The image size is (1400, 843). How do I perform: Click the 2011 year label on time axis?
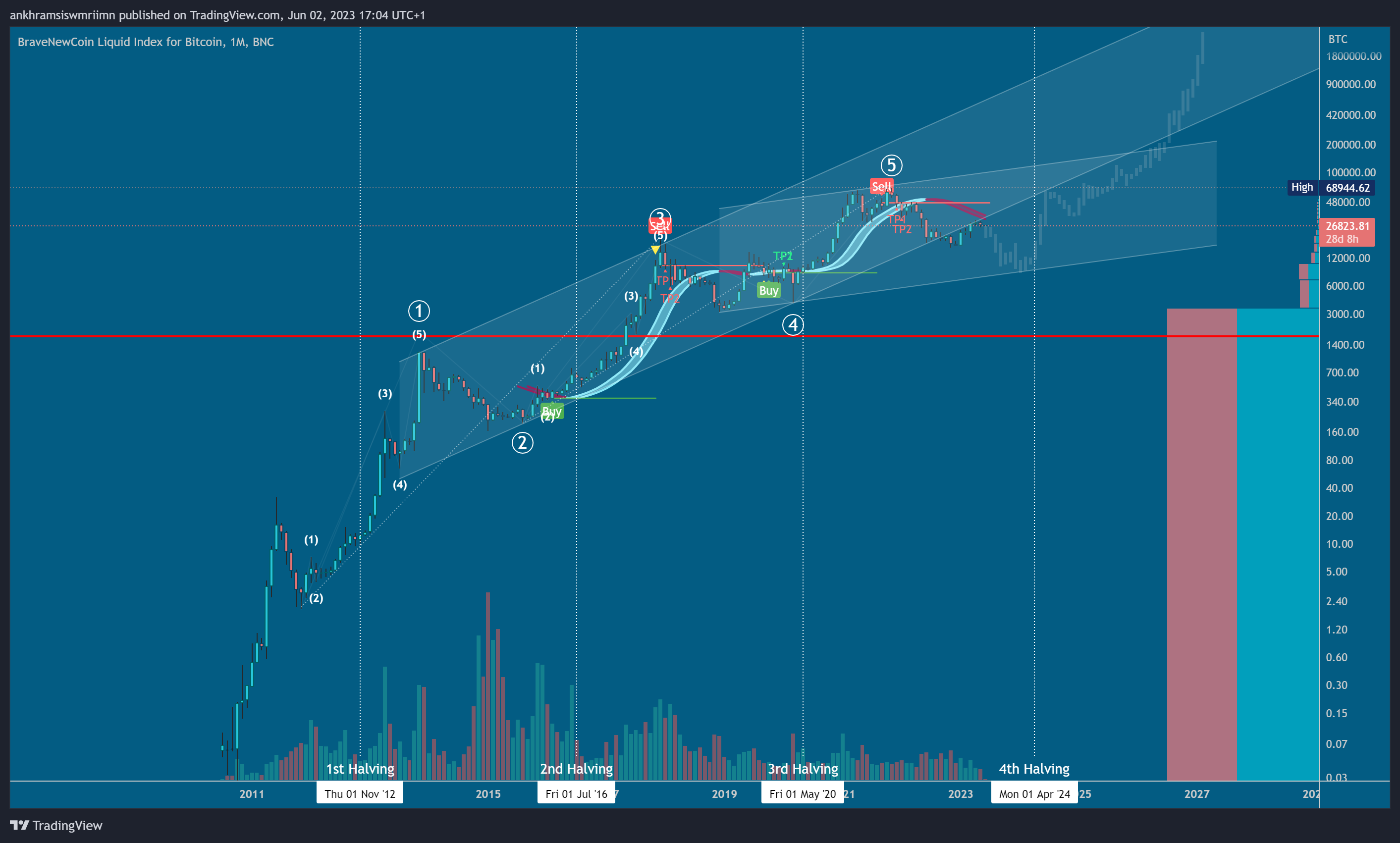point(252,793)
